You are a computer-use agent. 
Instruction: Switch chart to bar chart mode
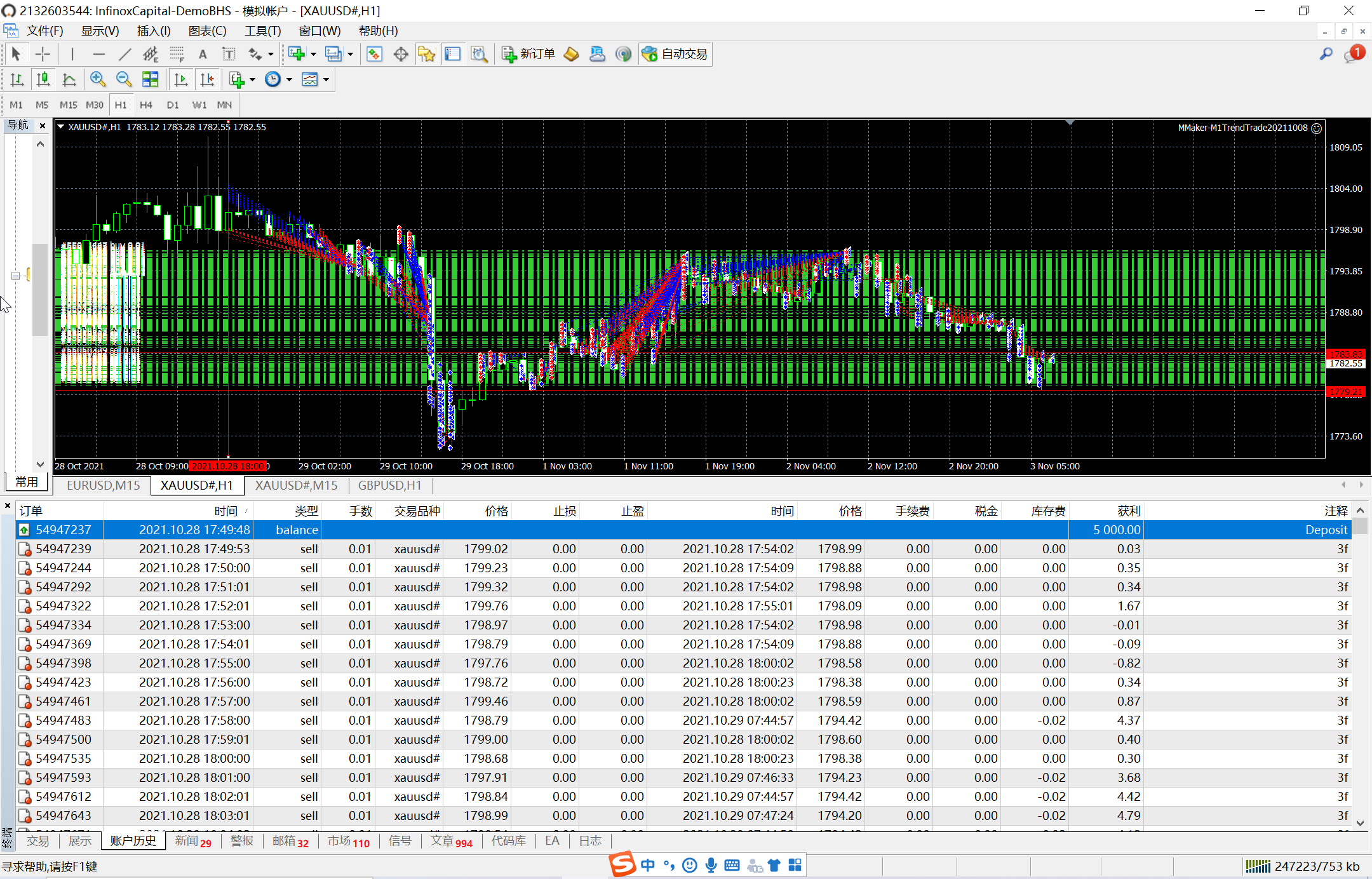17,79
